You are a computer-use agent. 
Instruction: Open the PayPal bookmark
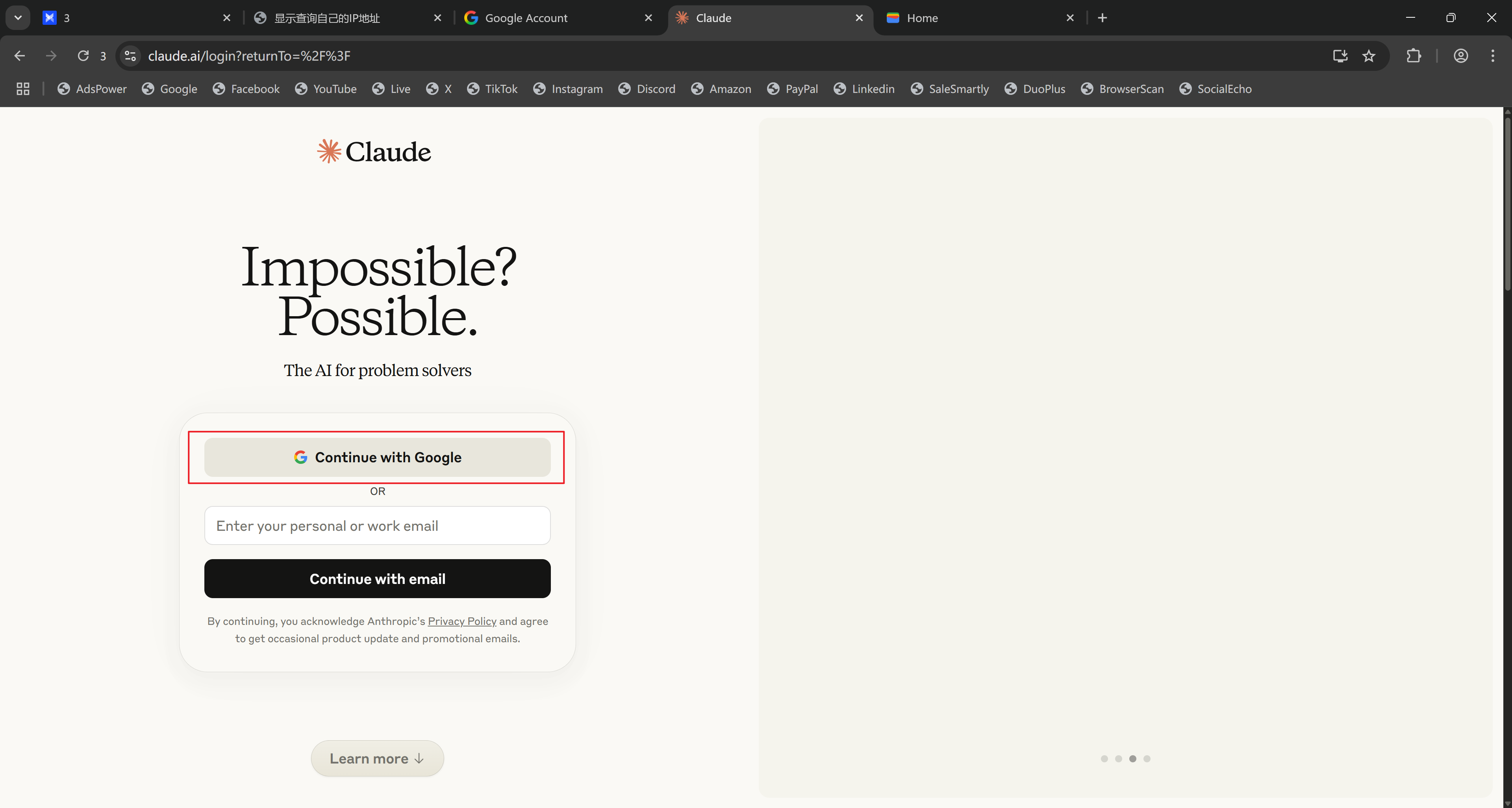tap(792, 89)
